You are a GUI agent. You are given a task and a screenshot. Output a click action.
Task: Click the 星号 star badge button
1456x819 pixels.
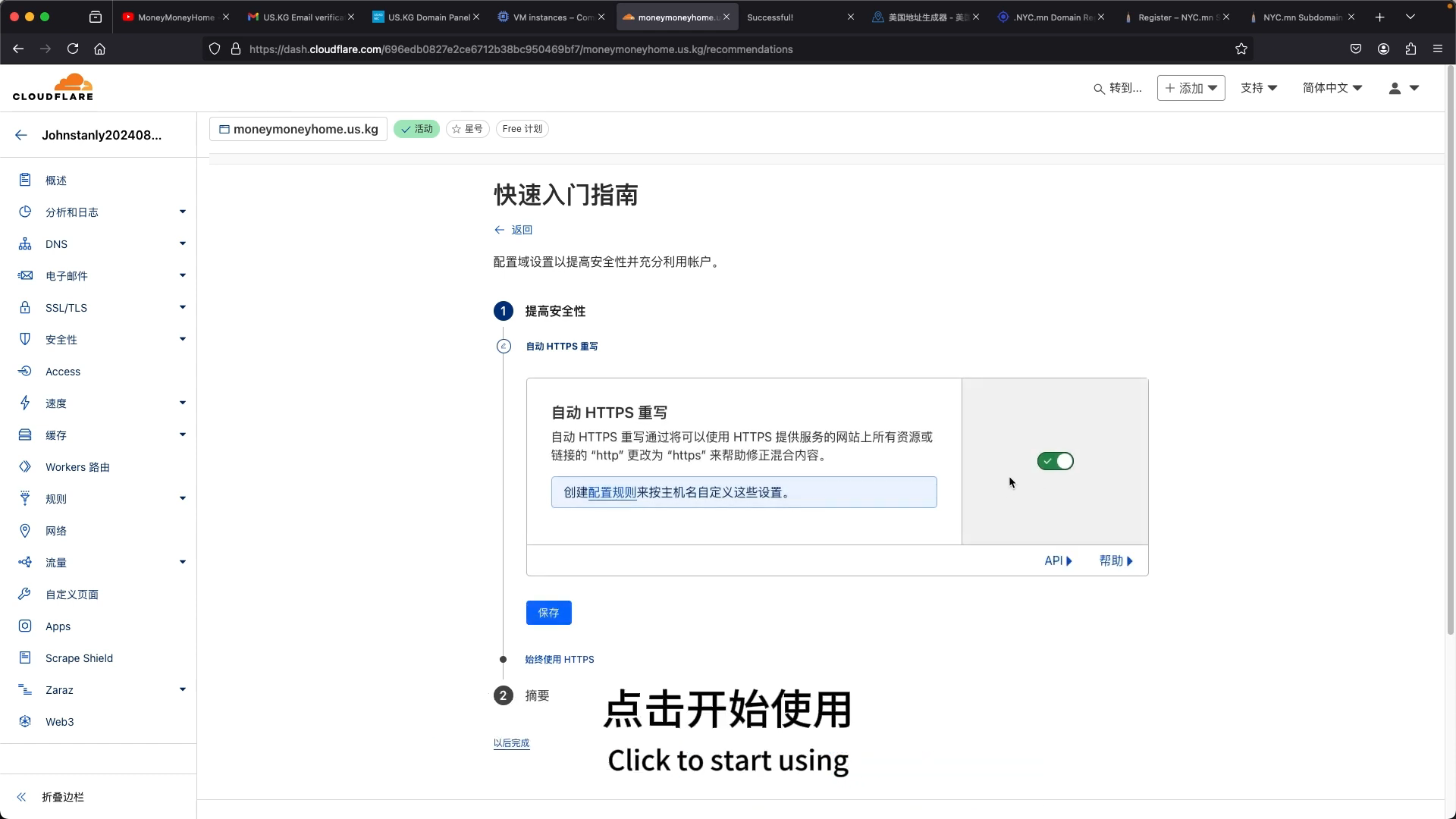468,129
